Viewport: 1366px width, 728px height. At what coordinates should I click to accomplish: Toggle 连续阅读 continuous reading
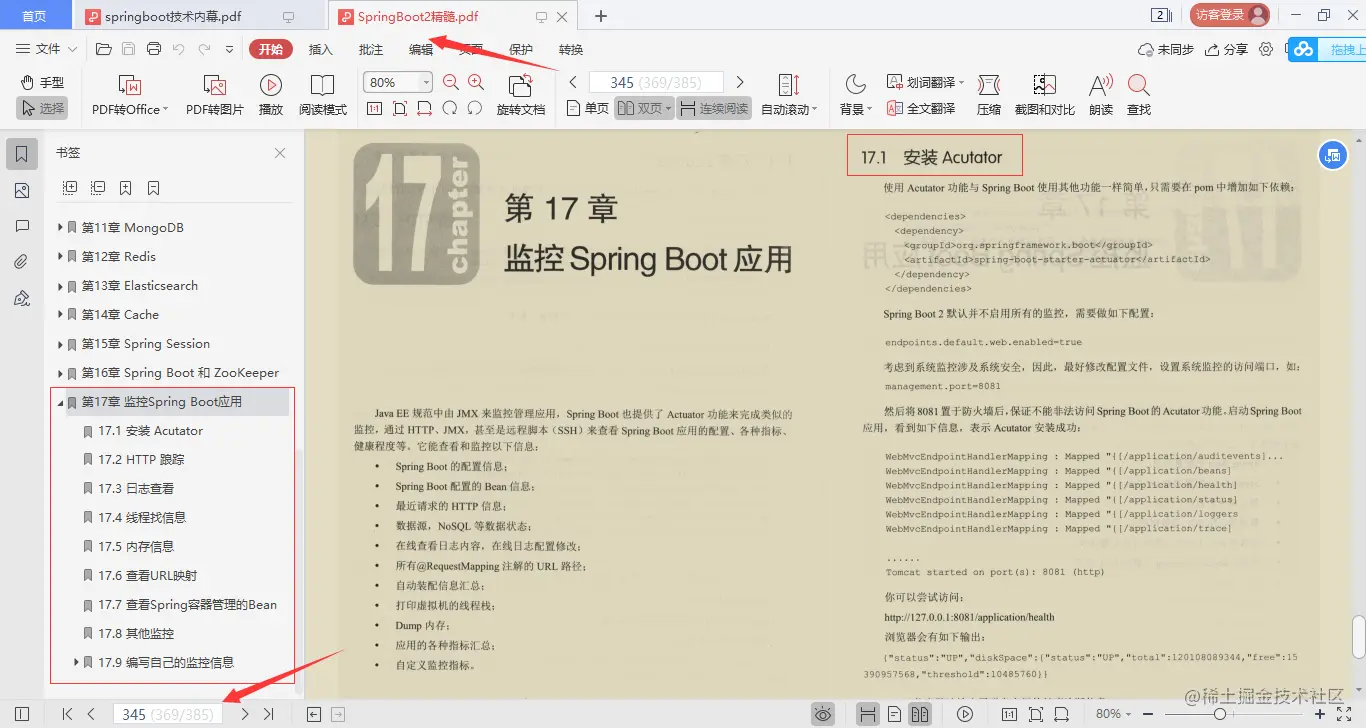(714, 108)
